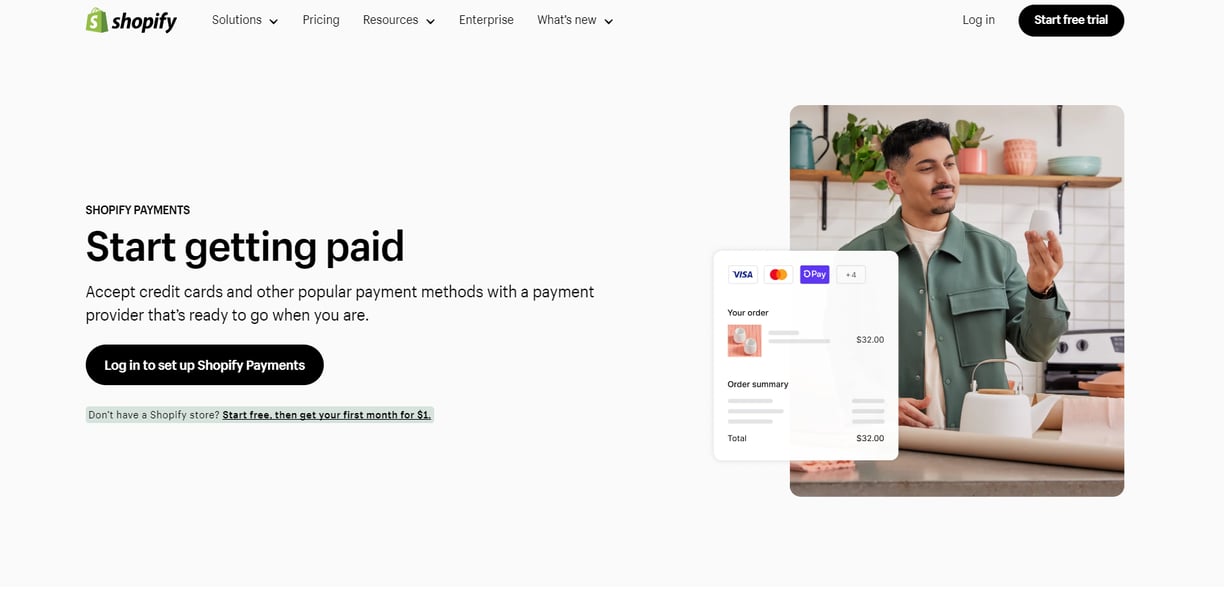Click the Start free trial button
The height and width of the screenshot is (598, 1224).
point(1071,20)
